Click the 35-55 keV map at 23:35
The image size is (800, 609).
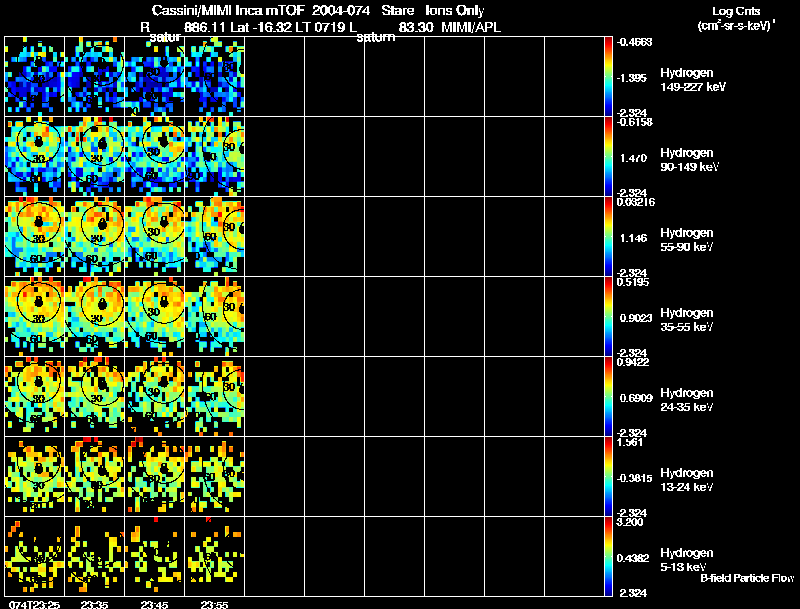pyautogui.click(x=94, y=317)
